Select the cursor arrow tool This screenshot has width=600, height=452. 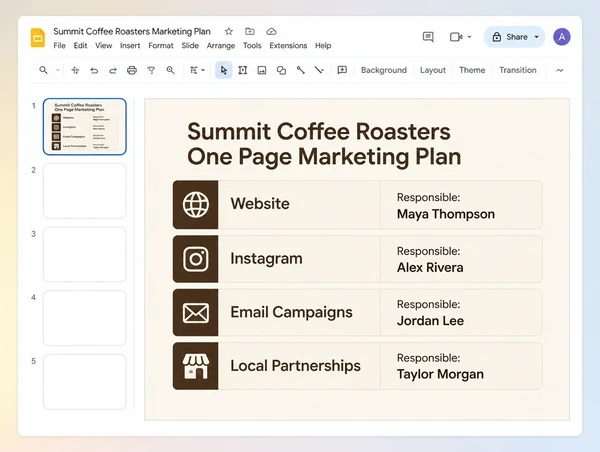tap(224, 70)
